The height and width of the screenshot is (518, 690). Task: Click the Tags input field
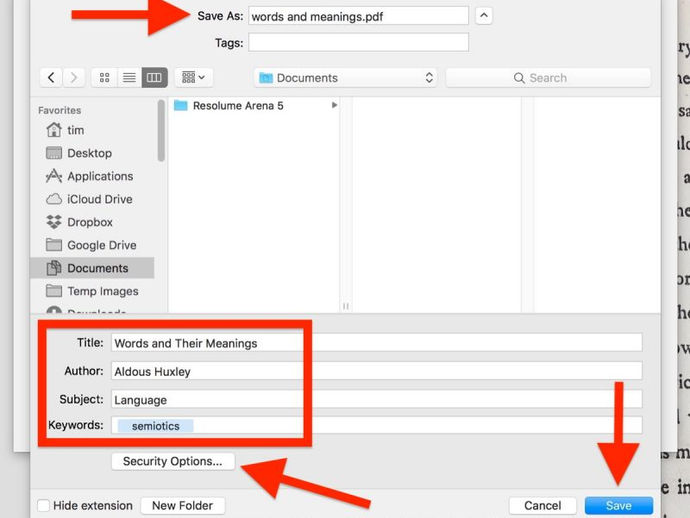358,43
